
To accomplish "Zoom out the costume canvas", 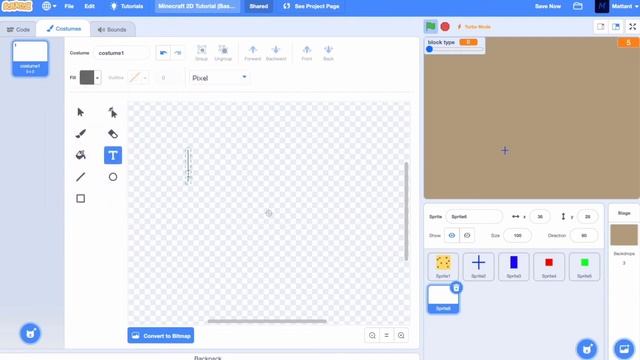I will point(372,335).
